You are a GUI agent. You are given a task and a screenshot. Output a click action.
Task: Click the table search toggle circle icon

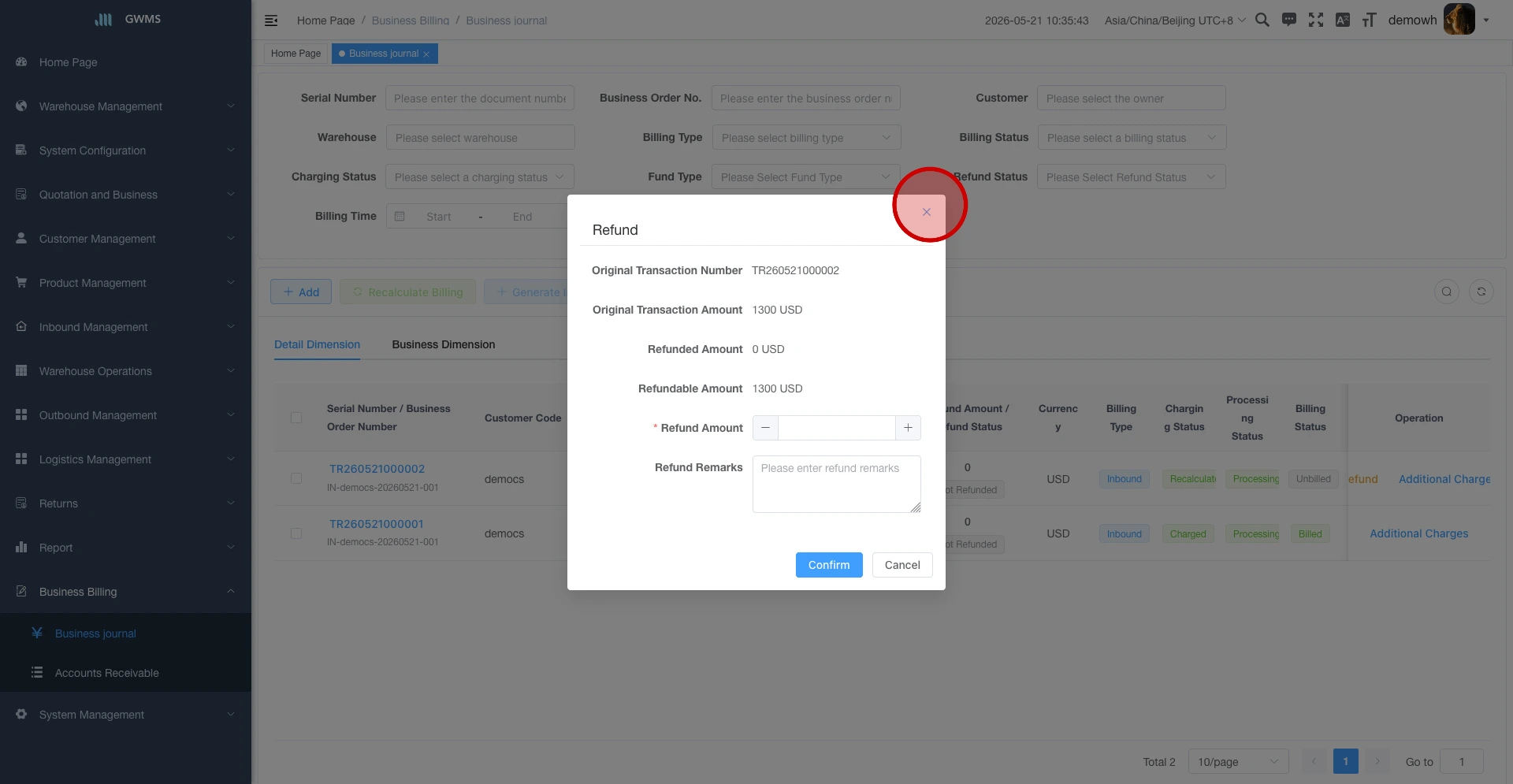pyautogui.click(x=1447, y=292)
